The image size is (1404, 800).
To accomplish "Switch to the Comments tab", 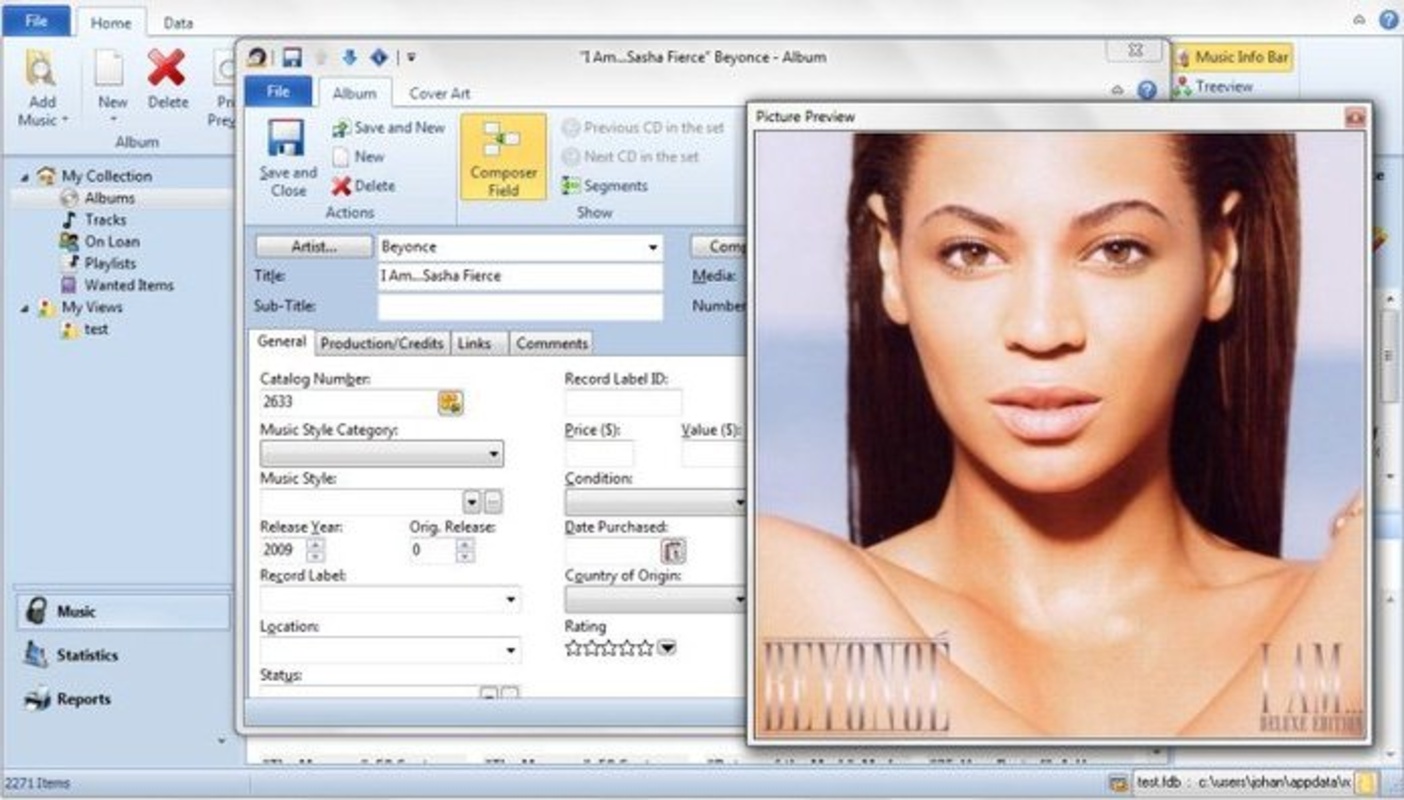I will pyautogui.click(x=552, y=343).
